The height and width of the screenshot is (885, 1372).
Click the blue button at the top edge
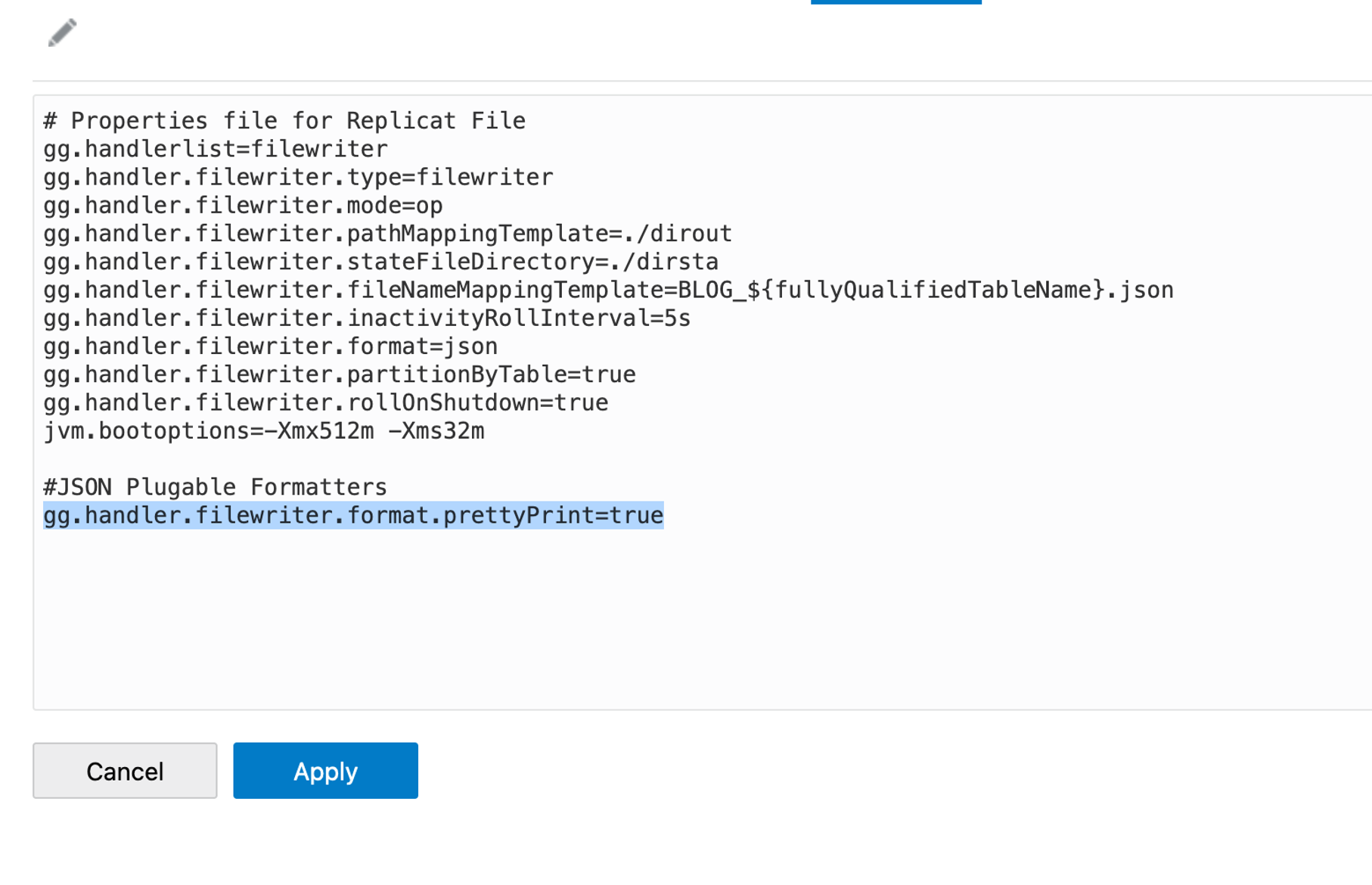[x=896, y=2]
